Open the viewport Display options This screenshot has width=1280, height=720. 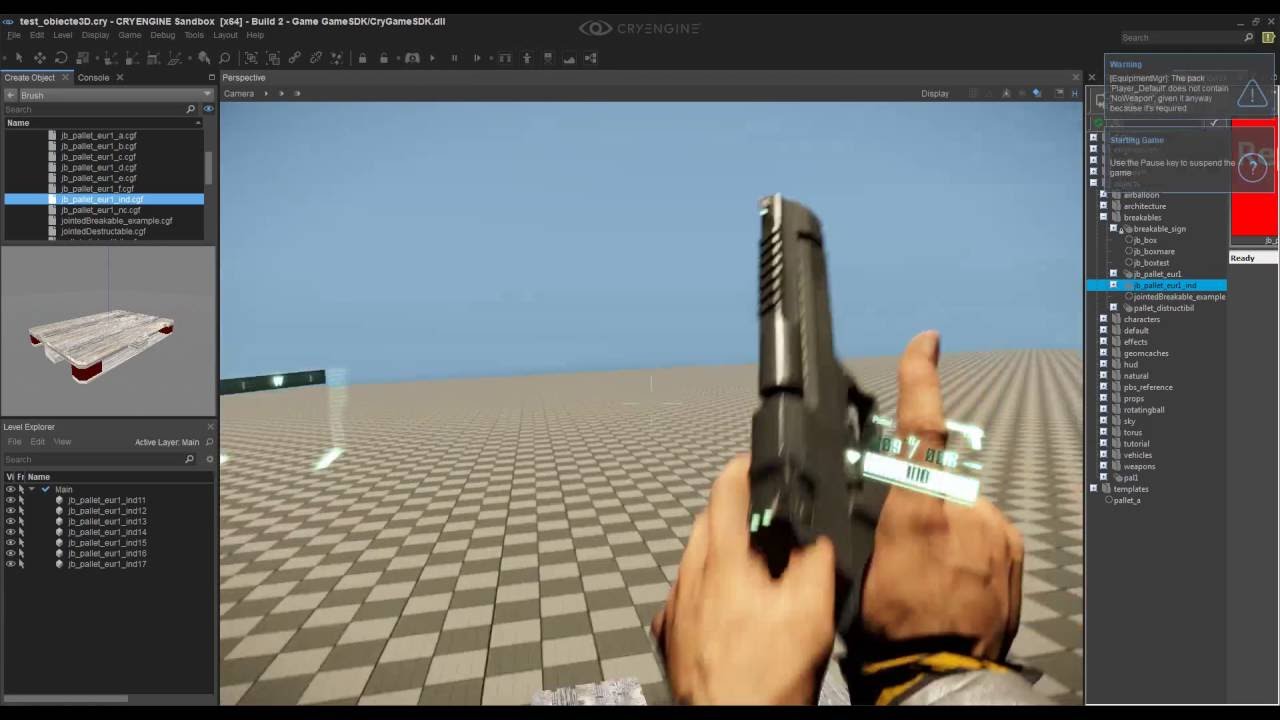click(935, 93)
